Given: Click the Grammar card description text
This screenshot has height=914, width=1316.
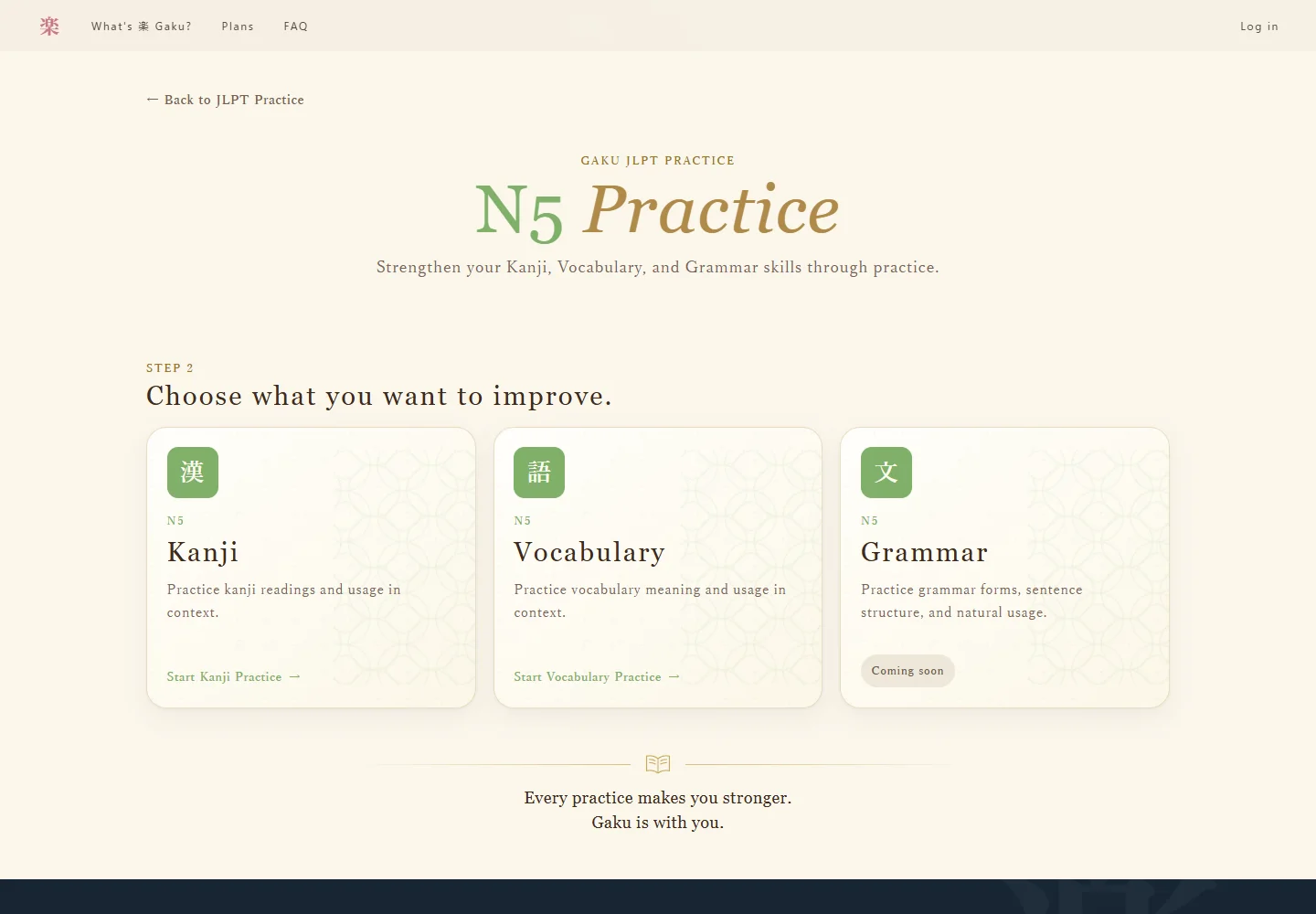Looking at the screenshot, I should pyautogui.click(x=971, y=601).
